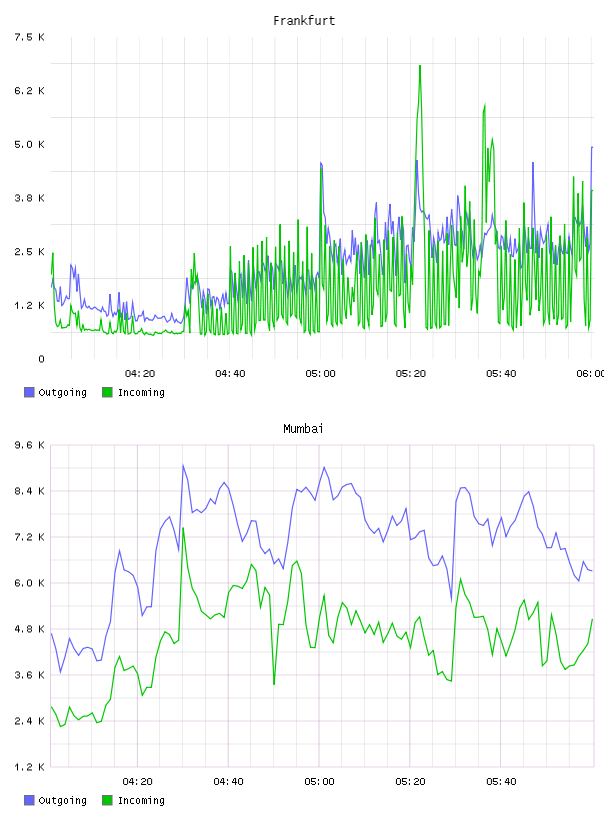Select the Outgoing label in Mumbai legend
The width and height of the screenshot is (608, 816).
point(62,801)
